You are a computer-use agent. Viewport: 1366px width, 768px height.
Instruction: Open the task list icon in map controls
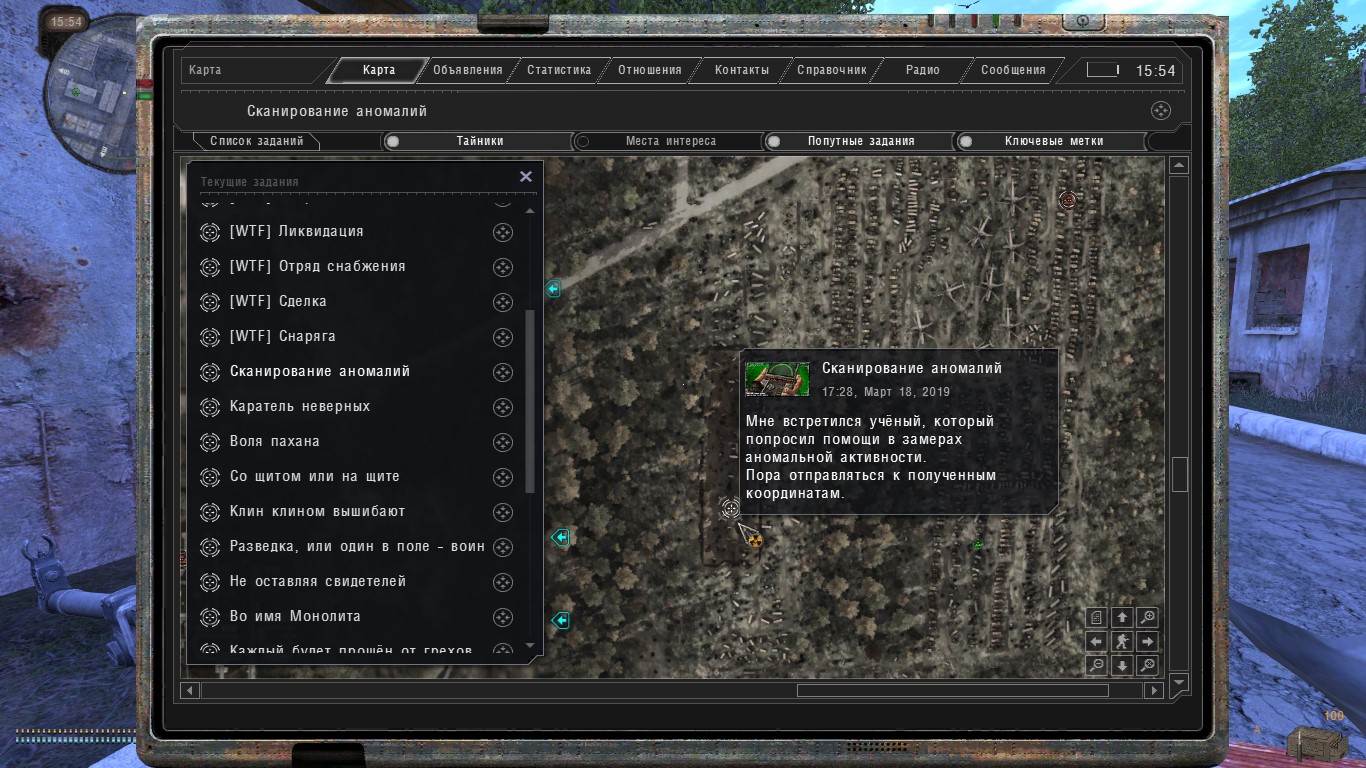1097,618
